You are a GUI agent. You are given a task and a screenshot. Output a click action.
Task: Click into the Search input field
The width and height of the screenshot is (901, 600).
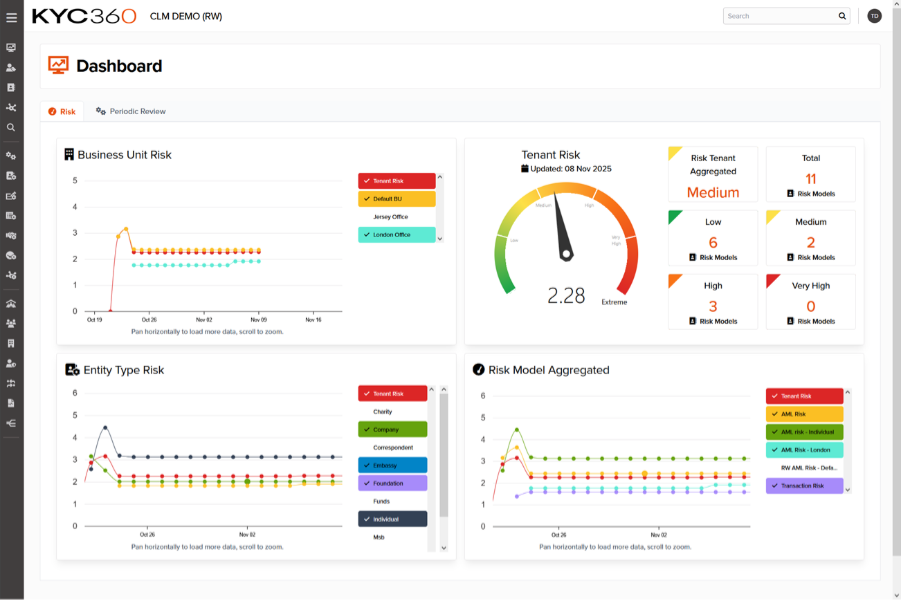pyautogui.click(x=780, y=16)
